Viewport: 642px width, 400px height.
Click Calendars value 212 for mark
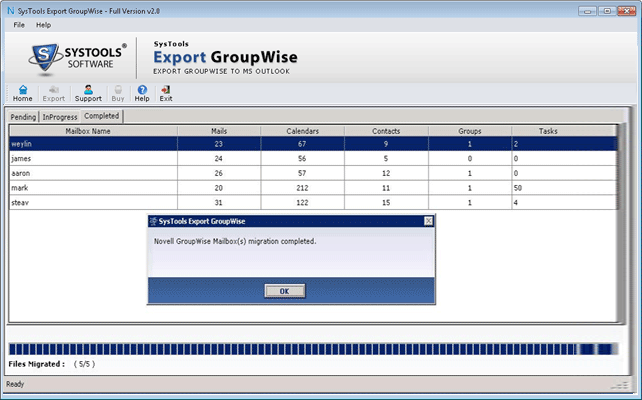(x=302, y=188)
